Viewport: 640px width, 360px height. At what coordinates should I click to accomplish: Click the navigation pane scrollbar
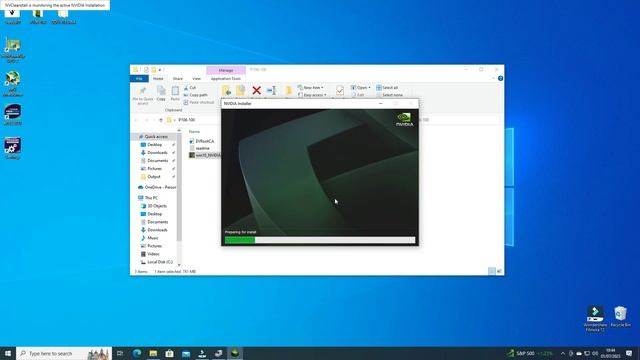click(179, 188)
